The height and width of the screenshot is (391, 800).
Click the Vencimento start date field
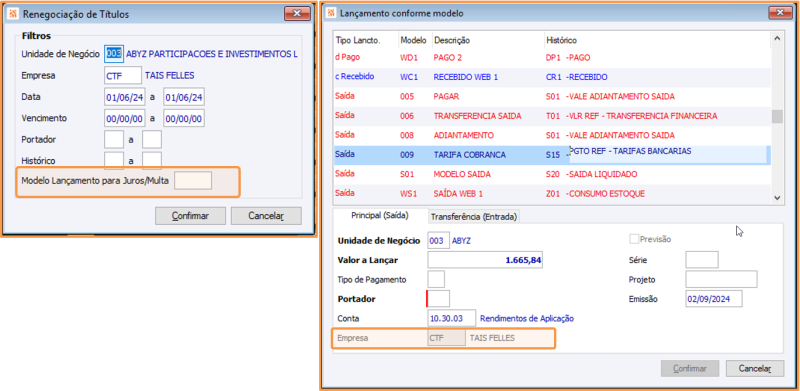pos(124,118)
